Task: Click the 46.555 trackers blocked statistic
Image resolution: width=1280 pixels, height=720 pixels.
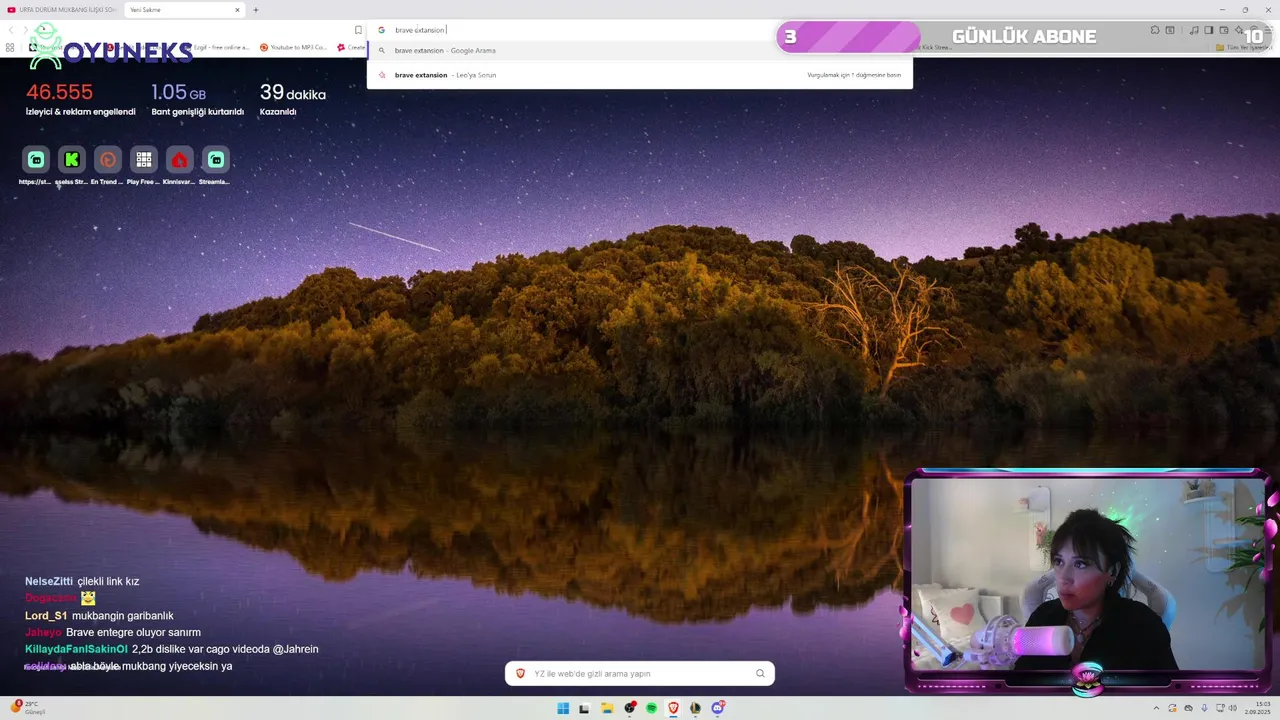Action: point(80,99)
